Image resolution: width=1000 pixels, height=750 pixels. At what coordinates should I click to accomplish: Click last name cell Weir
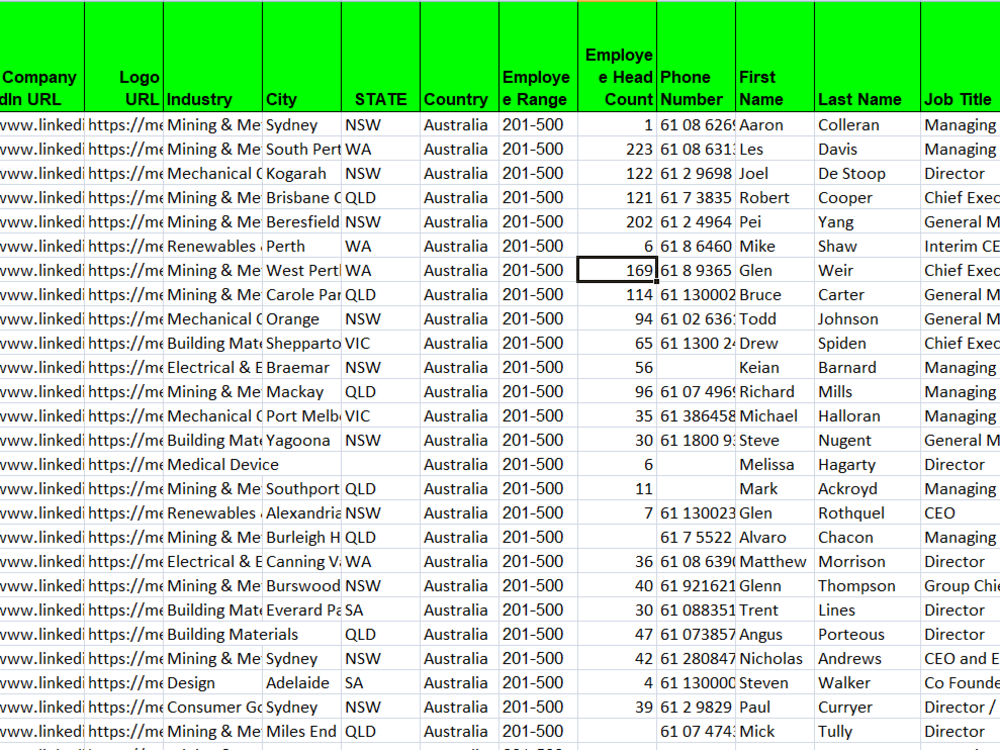click(867, 270)
